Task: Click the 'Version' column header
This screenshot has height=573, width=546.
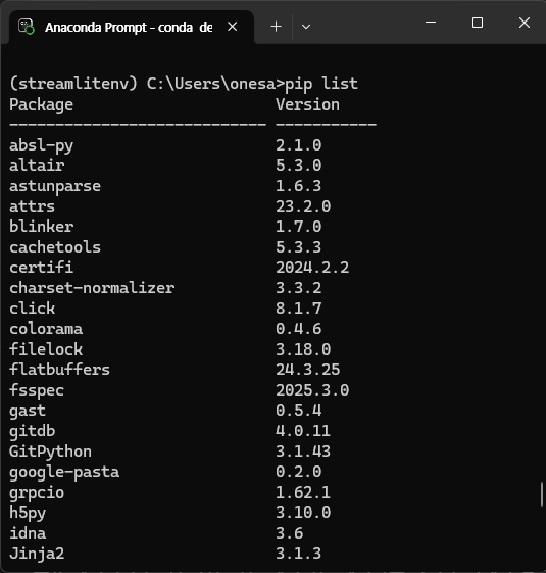Action: 308,105
